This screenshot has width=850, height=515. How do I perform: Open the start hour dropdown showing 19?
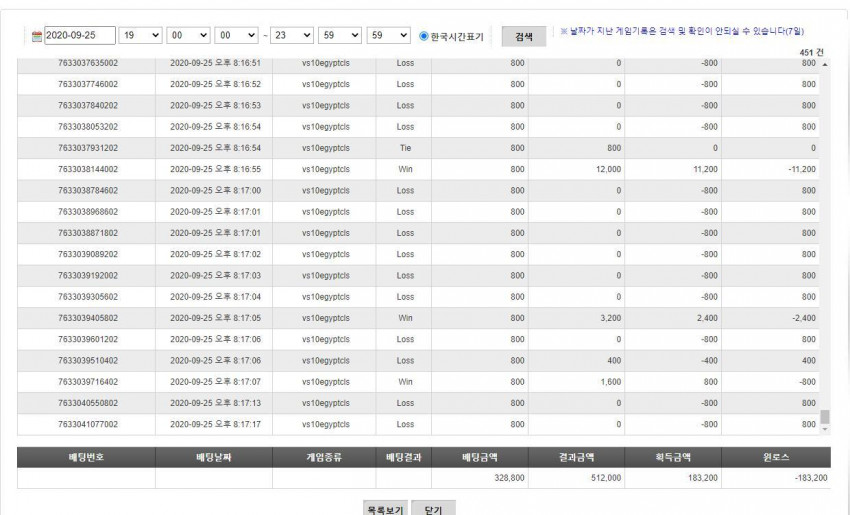coord(140,35)
